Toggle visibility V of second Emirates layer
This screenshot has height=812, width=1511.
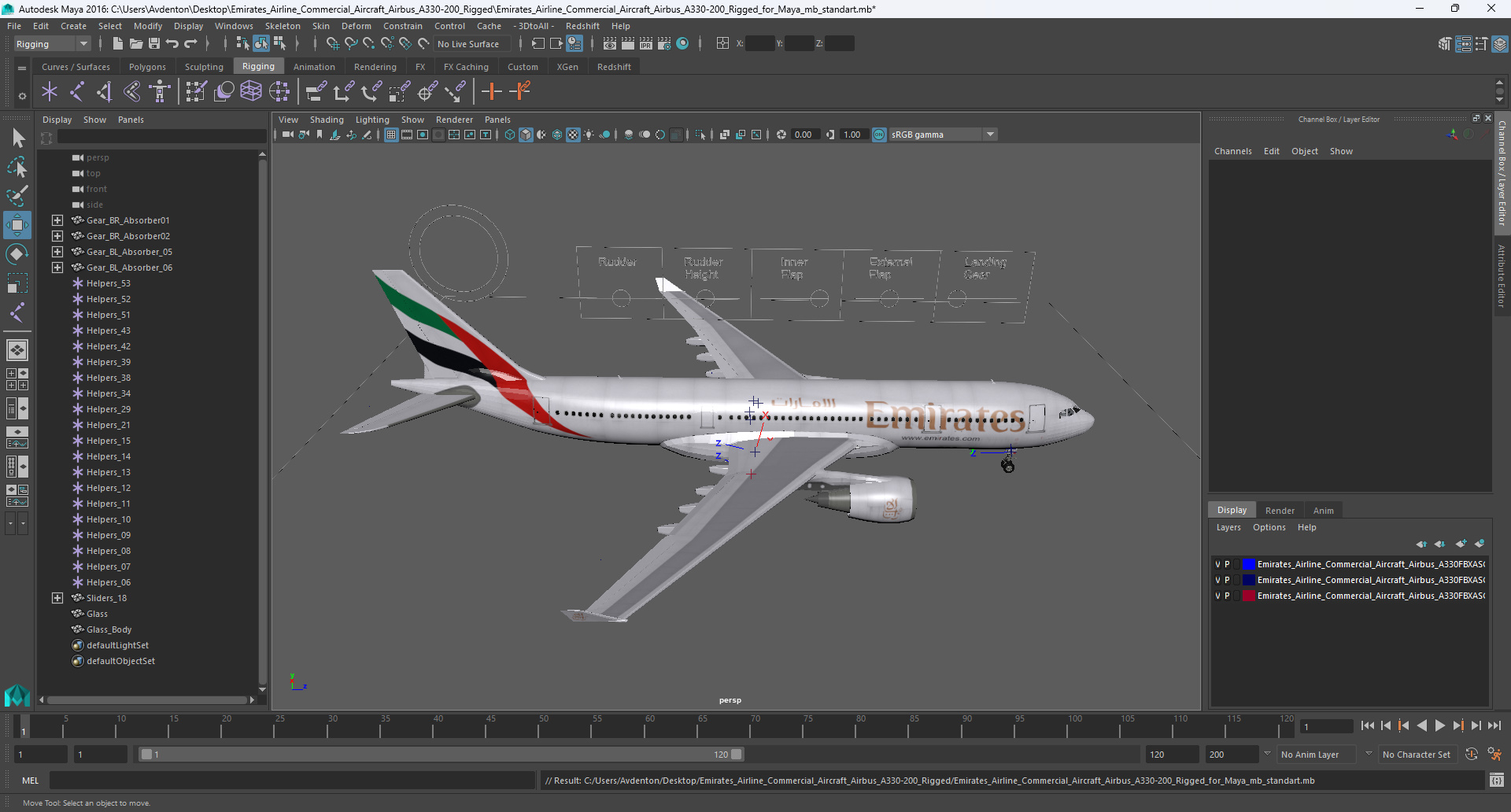[1217, 580]
